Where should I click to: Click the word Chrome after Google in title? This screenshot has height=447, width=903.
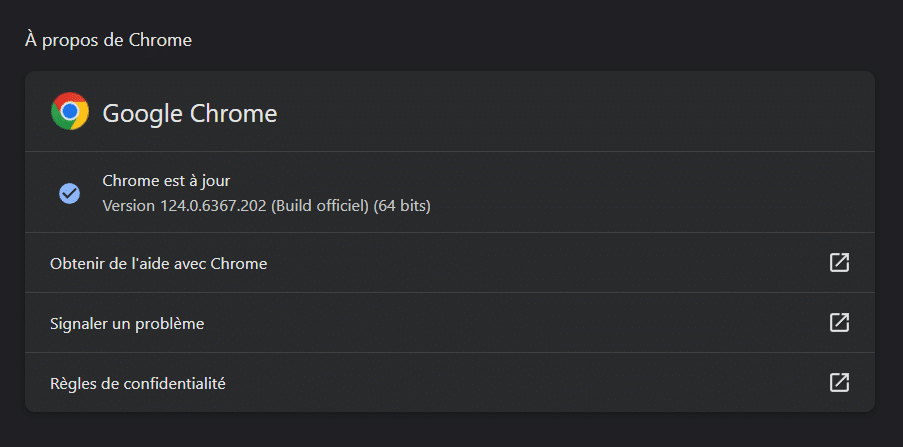tap(234, 113)
